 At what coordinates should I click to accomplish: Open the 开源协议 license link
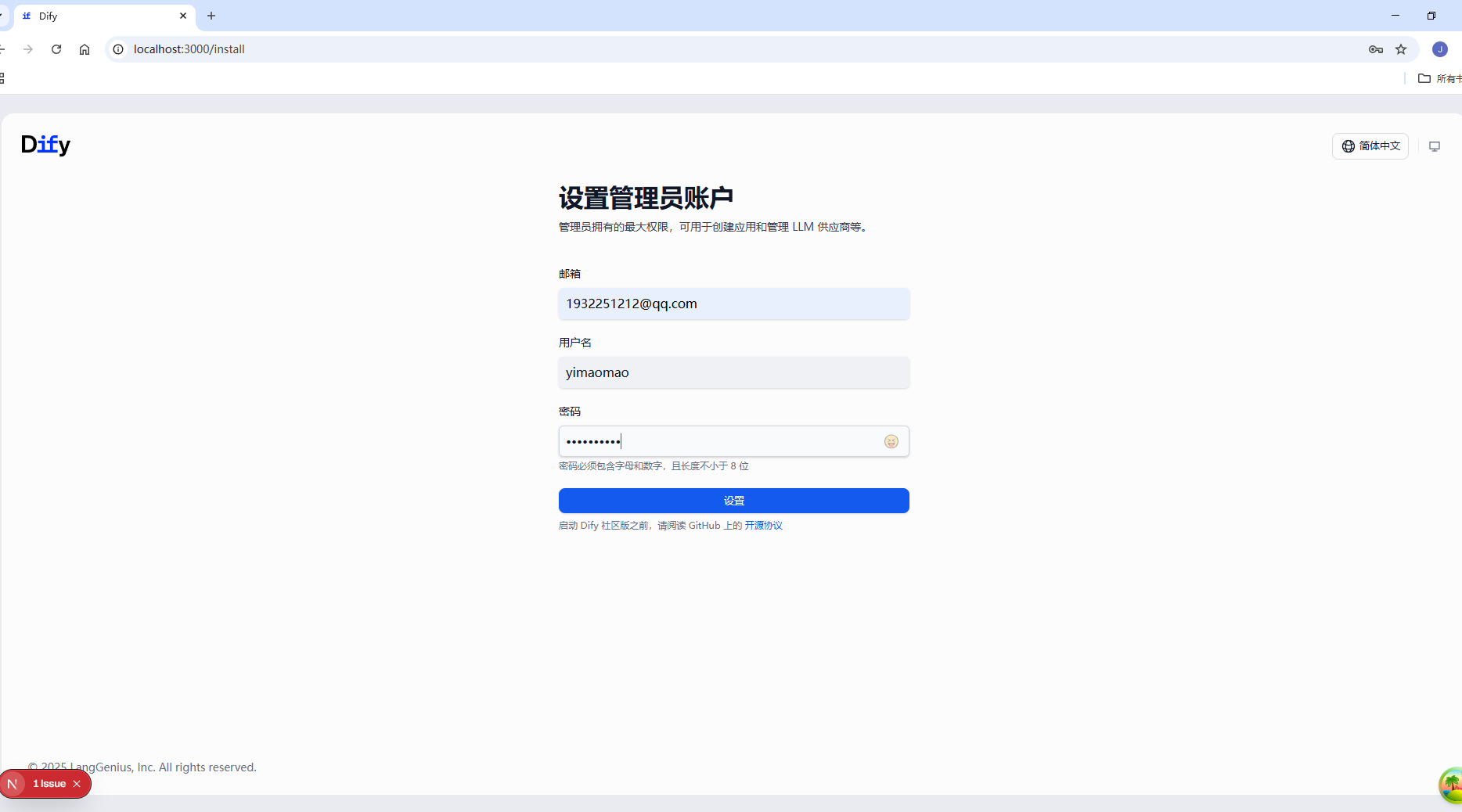pyautogui.click(x=763, y=526)
